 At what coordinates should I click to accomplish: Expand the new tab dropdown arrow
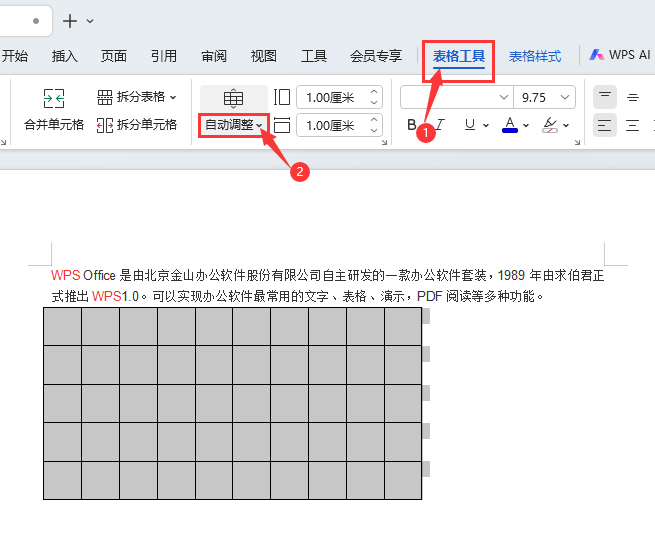click(x=90, y=21)
